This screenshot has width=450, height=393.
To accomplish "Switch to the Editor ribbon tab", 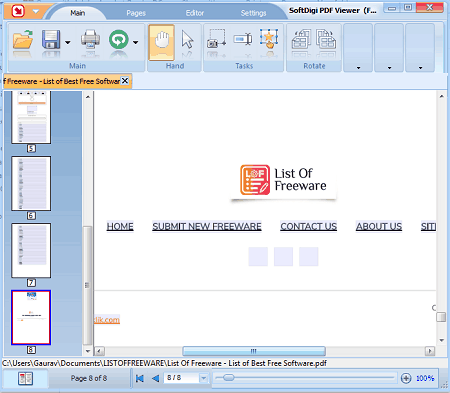I will pos(195,13).
